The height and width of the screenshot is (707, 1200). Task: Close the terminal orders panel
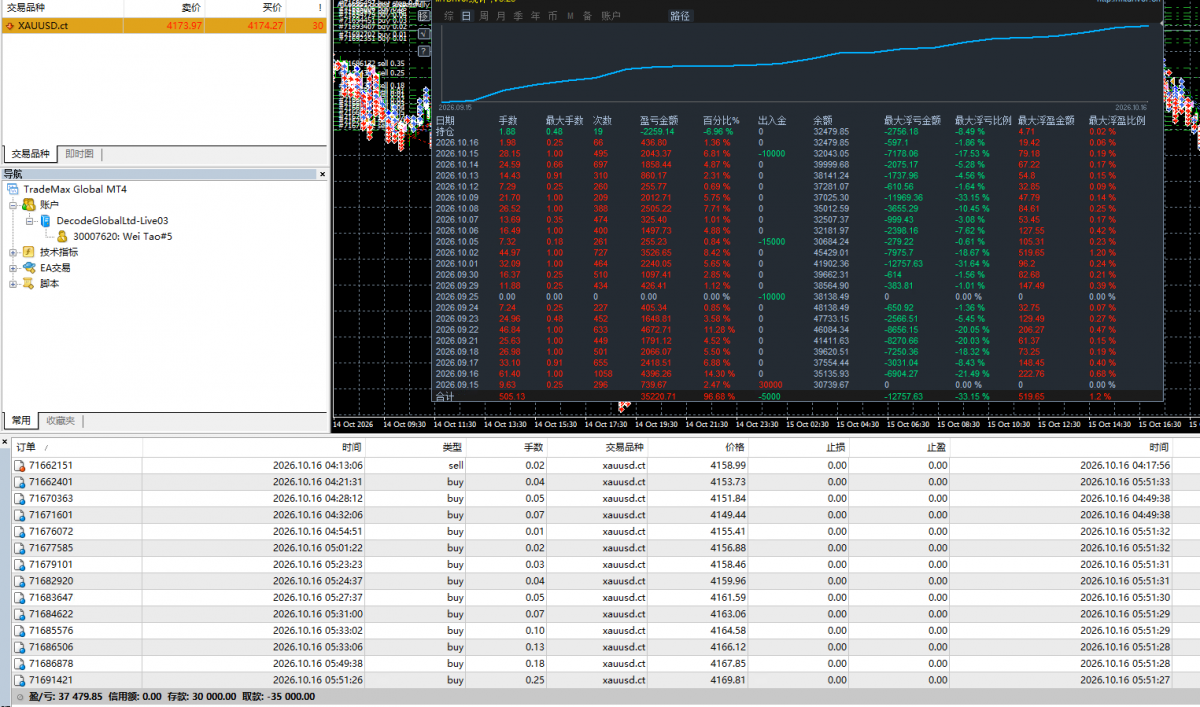pyautogui.click(x=5, y=442)
